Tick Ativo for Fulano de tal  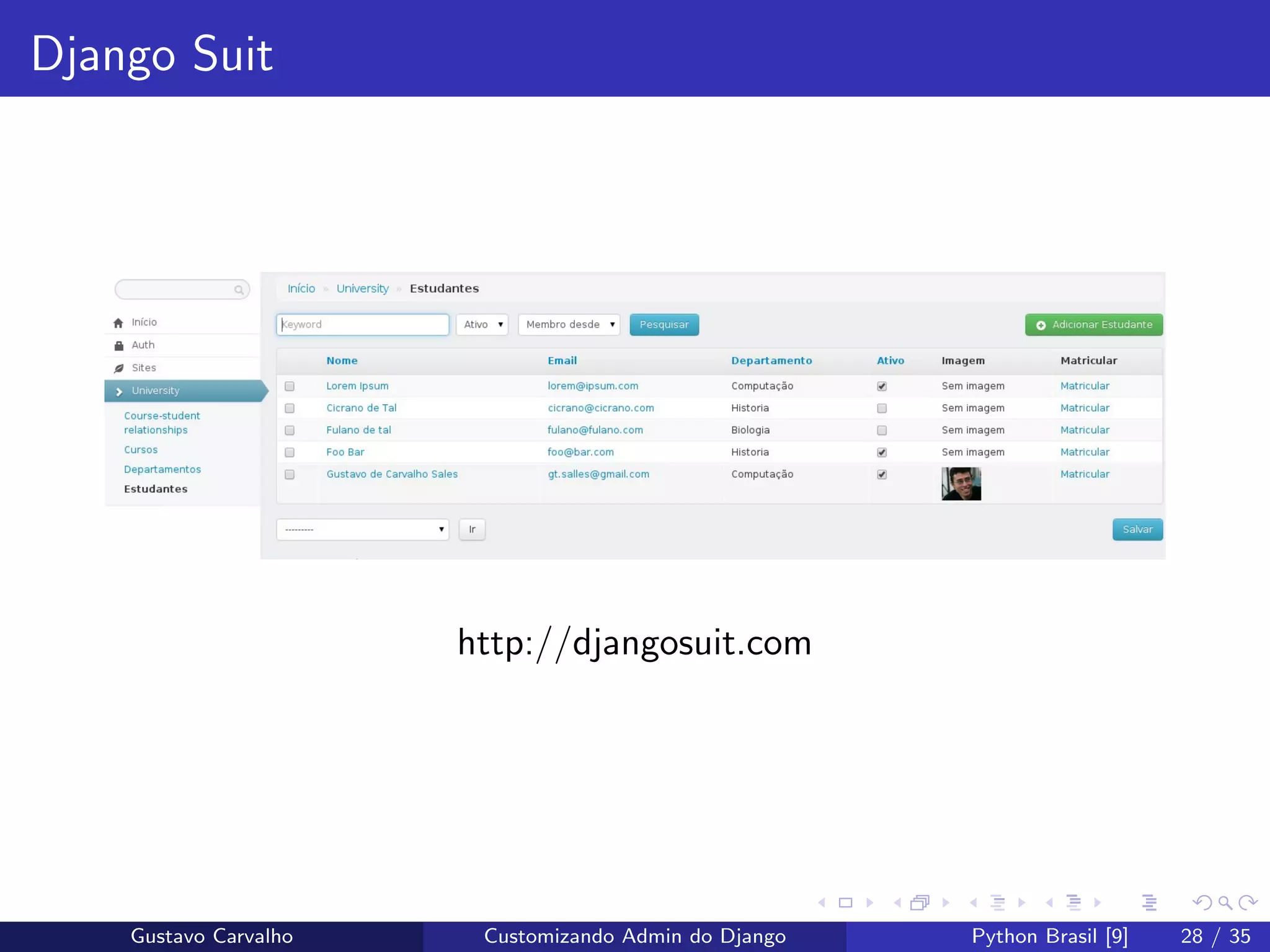click(882, 430)
